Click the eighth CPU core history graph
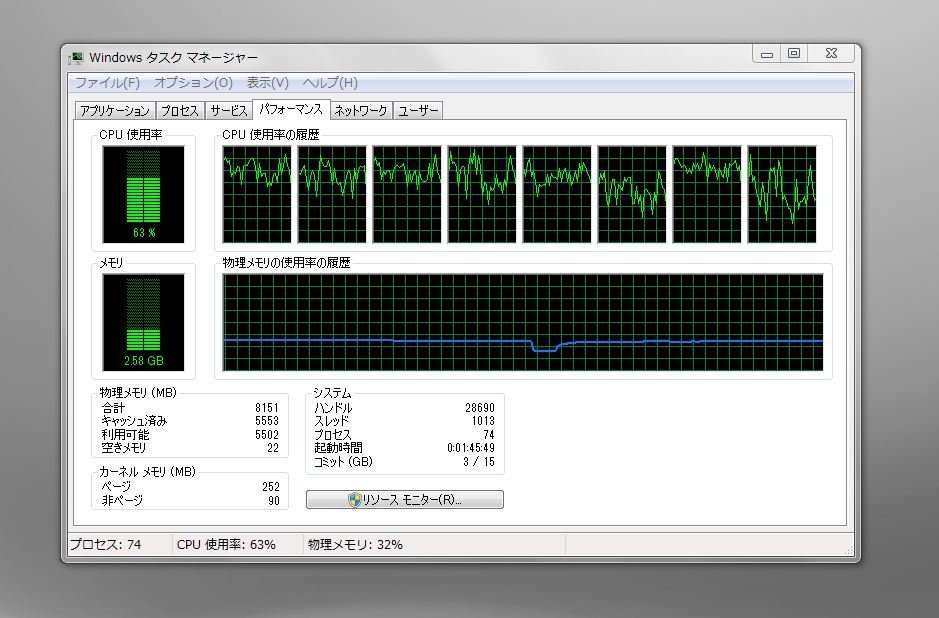 click(x=782, y=195)
